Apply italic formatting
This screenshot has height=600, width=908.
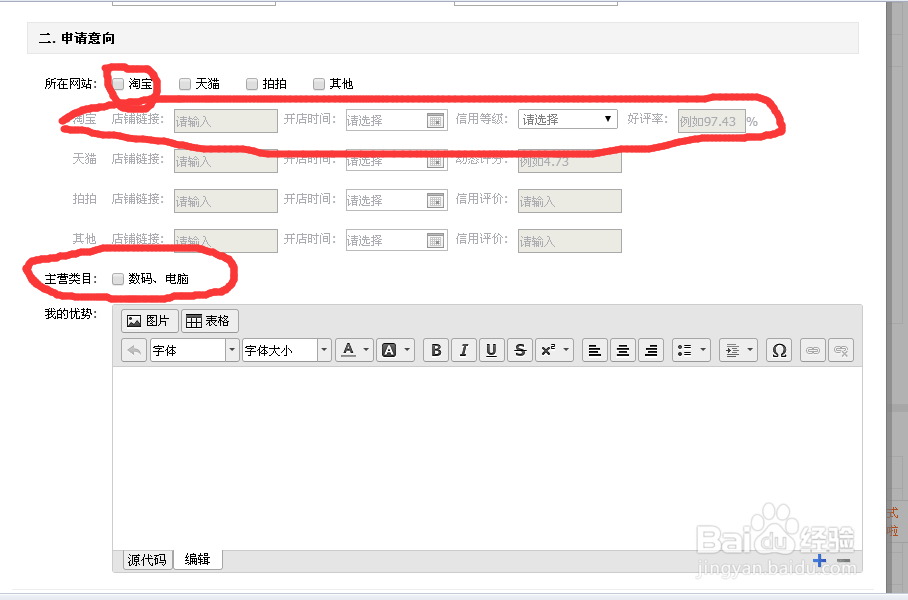click(x=464, y=350)
